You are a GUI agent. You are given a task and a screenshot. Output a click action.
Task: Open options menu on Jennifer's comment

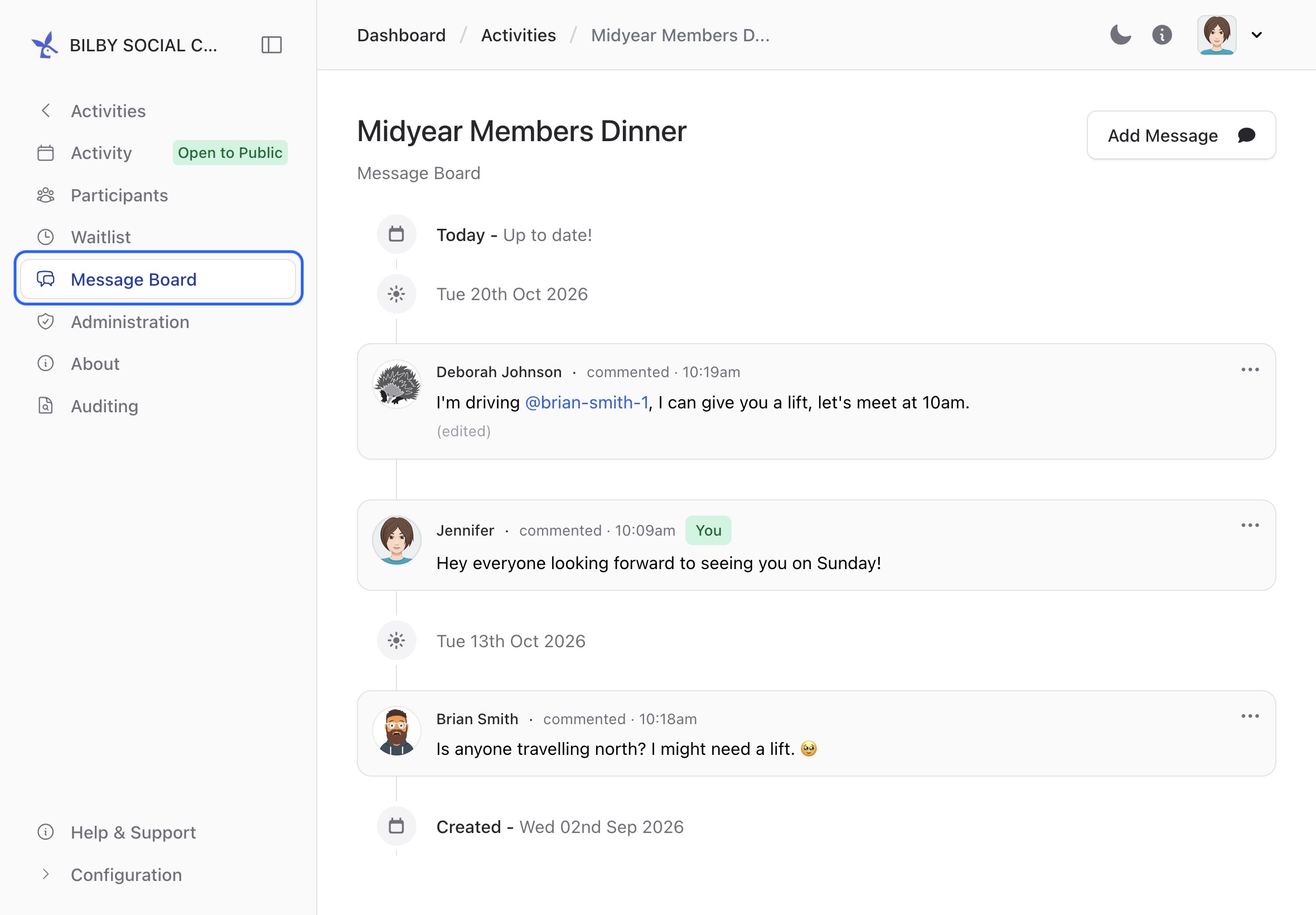coord(1250,526)
